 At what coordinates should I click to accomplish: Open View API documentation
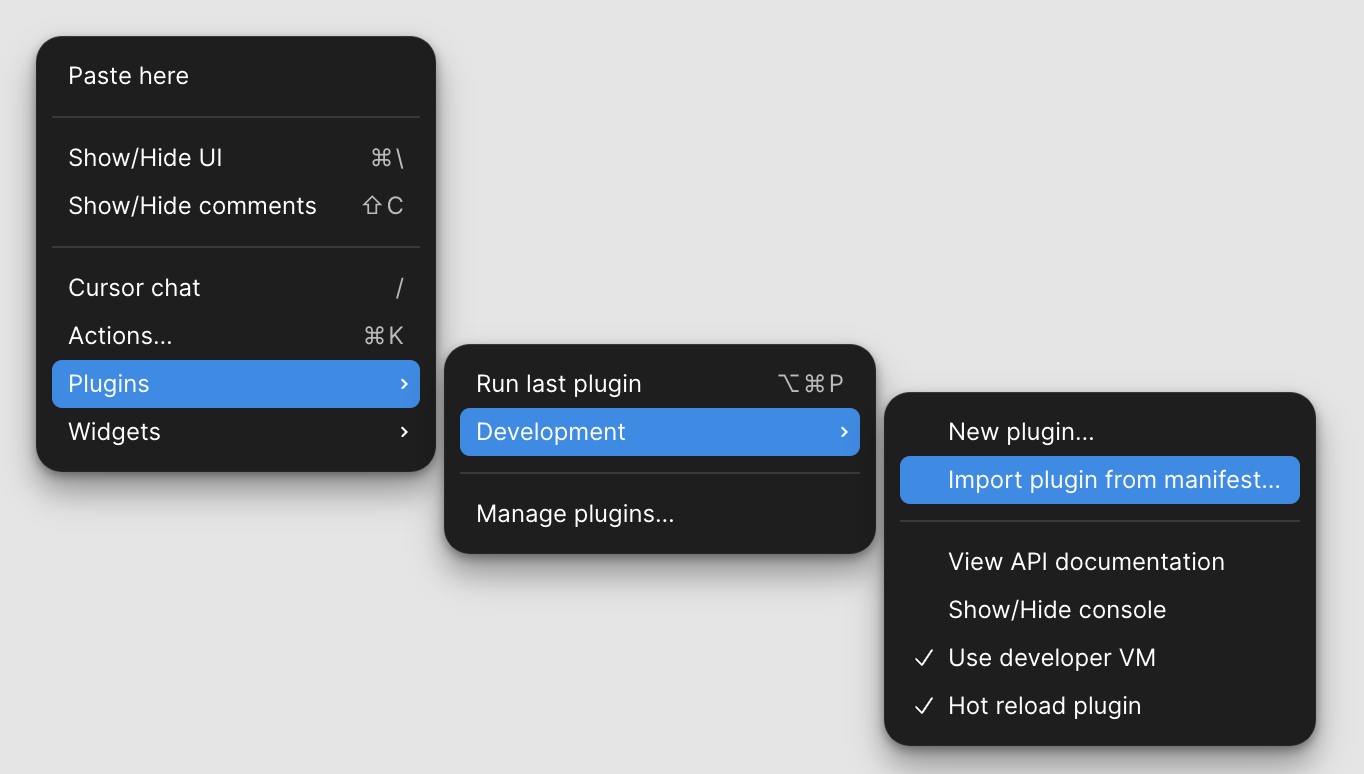(1086, 562)
